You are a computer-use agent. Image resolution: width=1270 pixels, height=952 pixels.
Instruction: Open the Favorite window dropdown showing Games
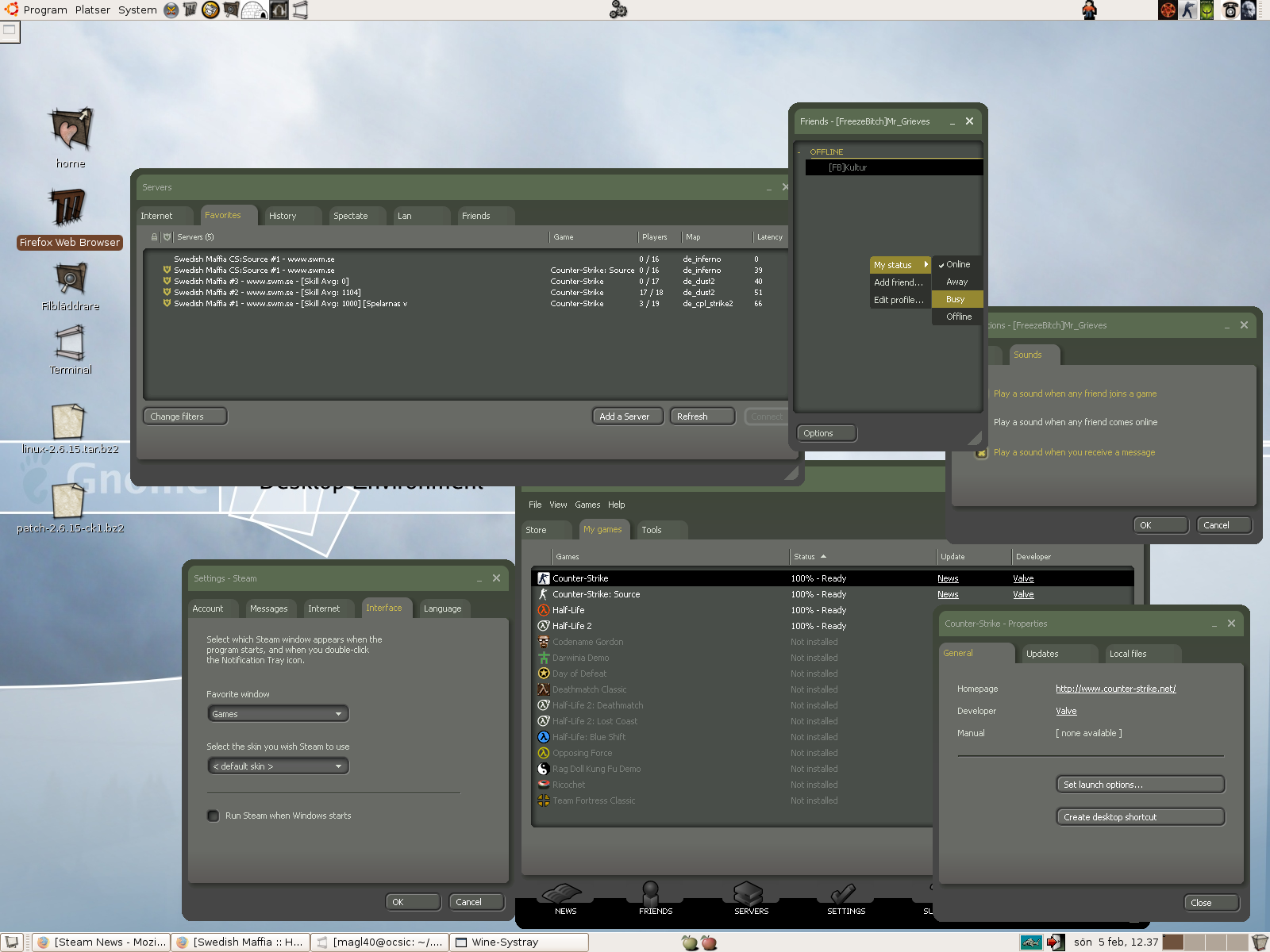coord(278,714)
